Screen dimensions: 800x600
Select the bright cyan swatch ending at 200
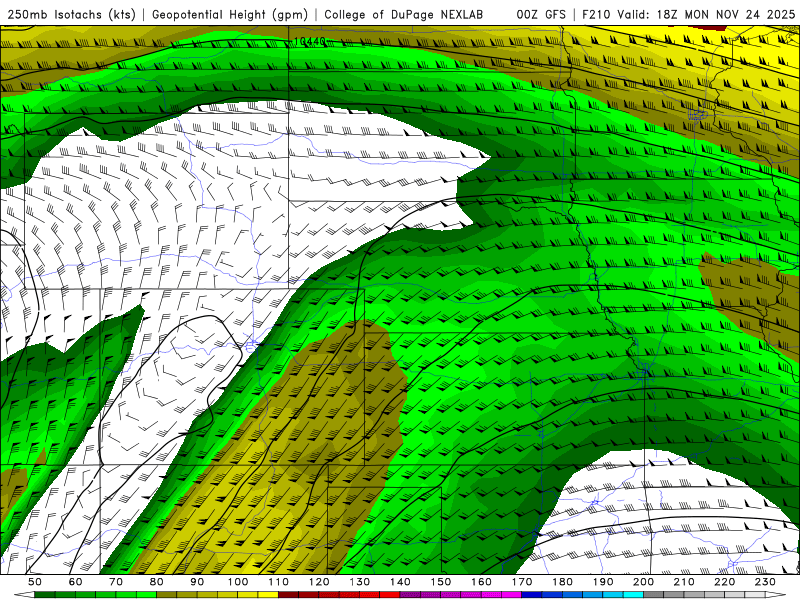click(x=634, y=595)
